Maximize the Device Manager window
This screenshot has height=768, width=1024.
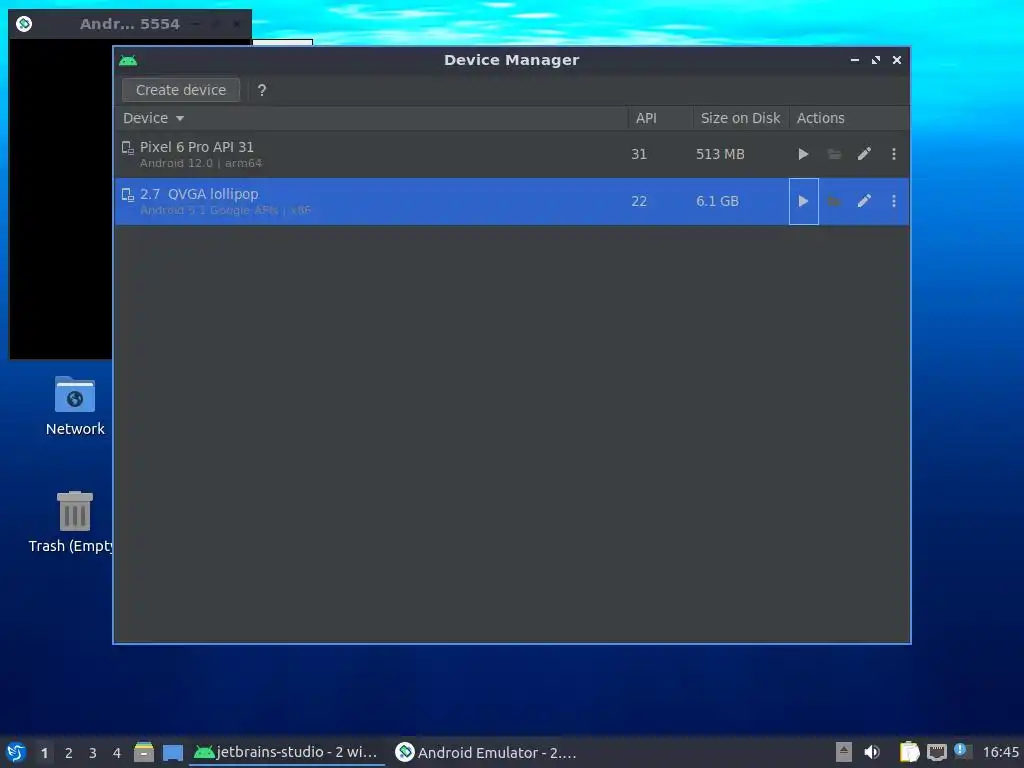[876, 60]
